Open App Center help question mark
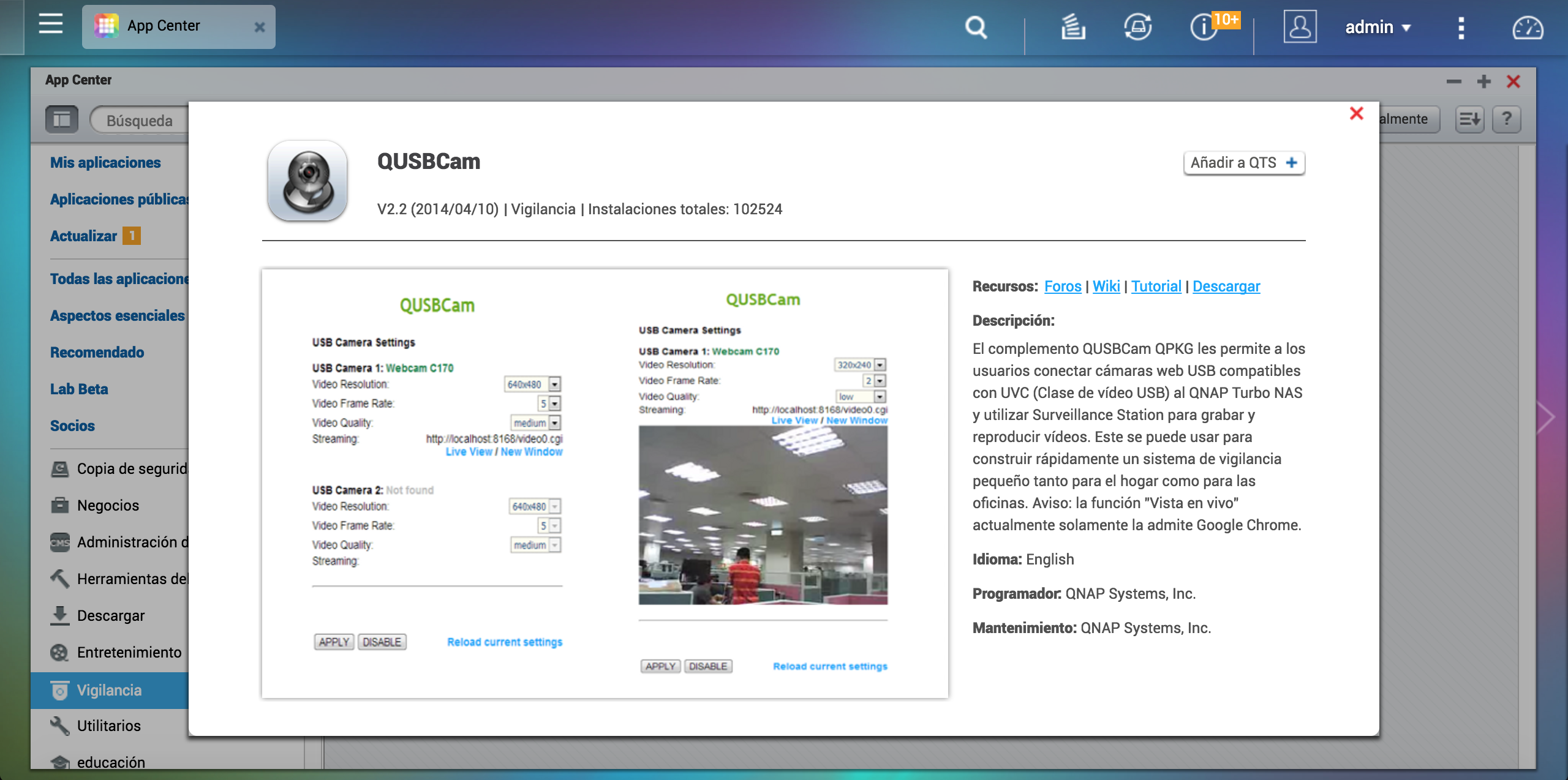The width and height of the screenshot is (1568, 780). 1507,119
